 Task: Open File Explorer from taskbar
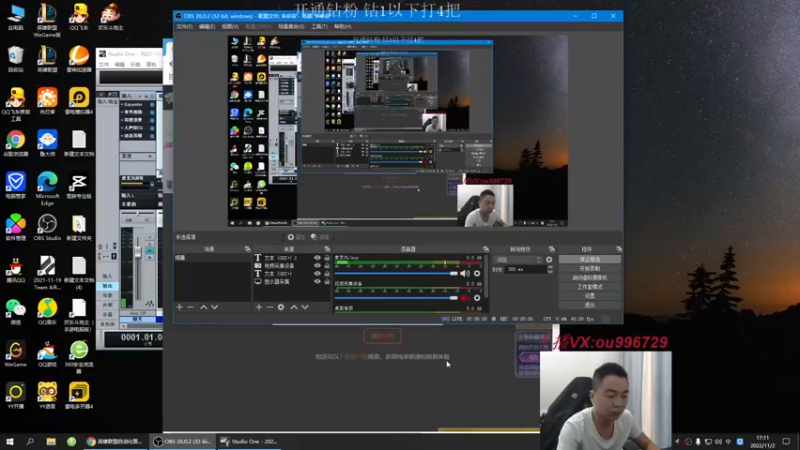click(51, 441)
